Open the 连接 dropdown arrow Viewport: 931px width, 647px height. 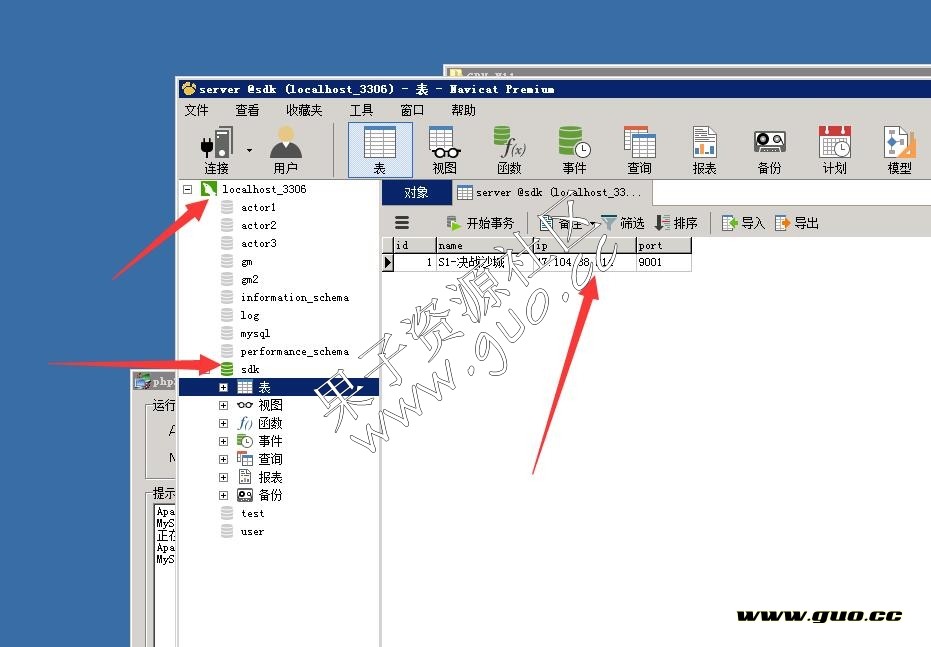pos(249,151)
